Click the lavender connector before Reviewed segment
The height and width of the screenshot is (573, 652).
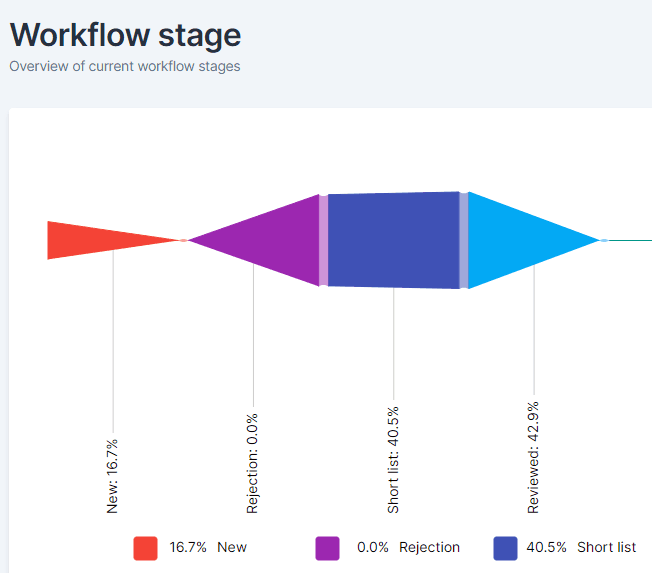coord(464,240)
